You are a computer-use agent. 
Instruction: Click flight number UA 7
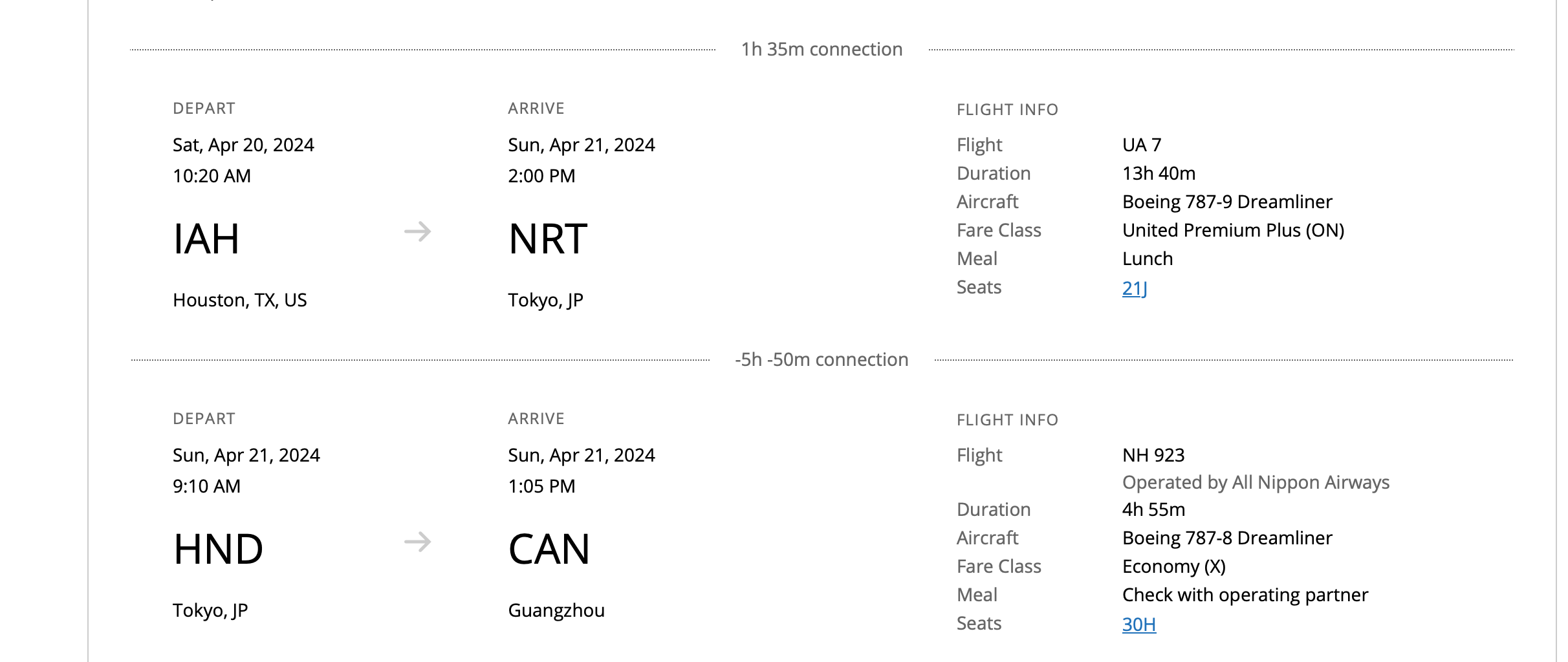pos(1142,145)
